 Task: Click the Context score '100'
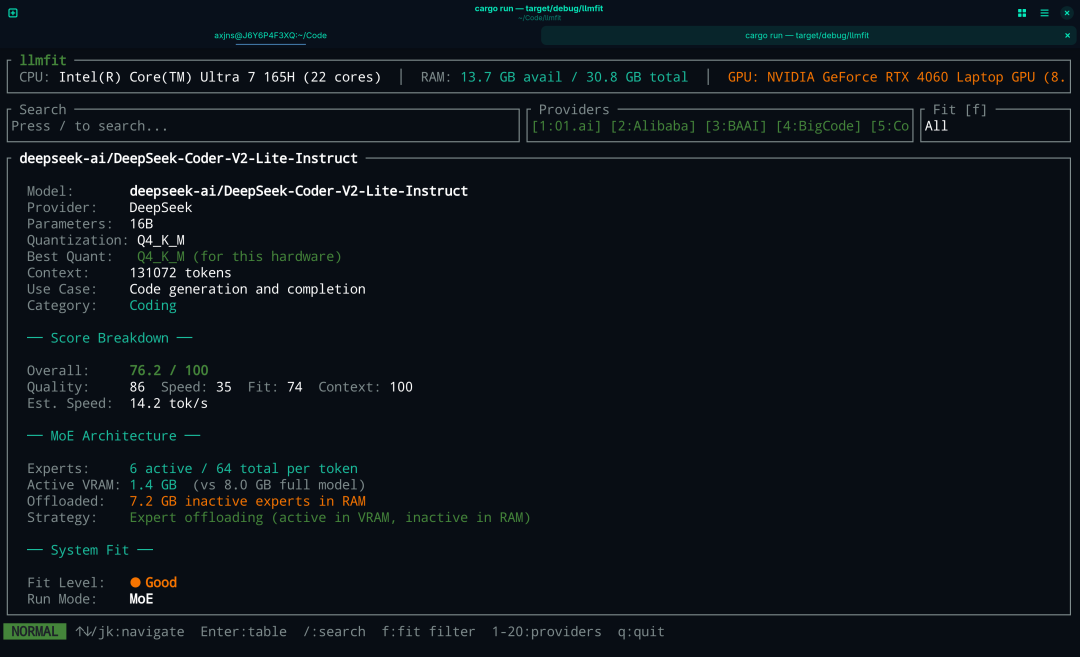click(401, 387)
